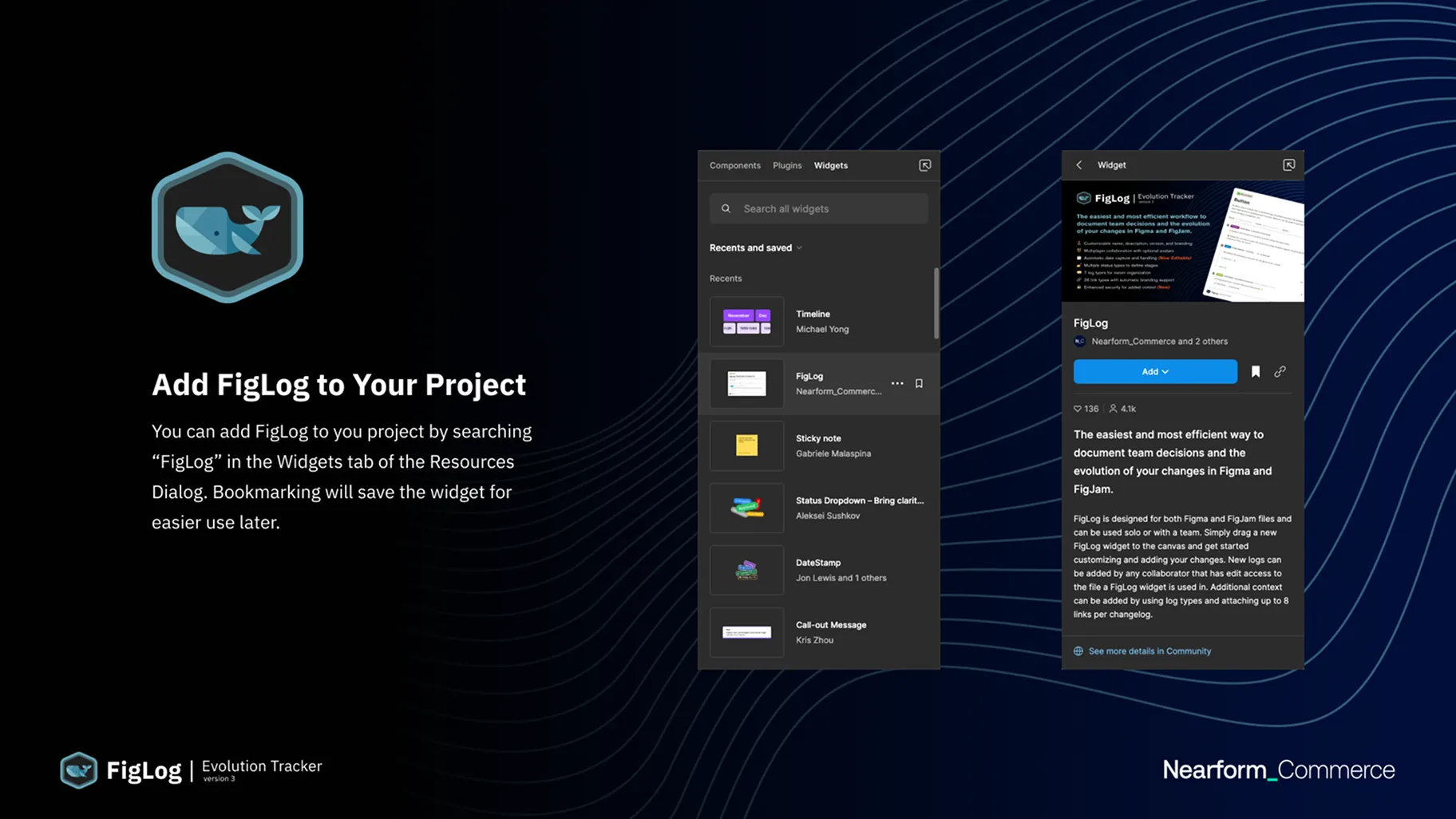The height and width of the screenshot is (819, 1456).
Task: Click the search magnifier icon
Action: coord(726,209)
